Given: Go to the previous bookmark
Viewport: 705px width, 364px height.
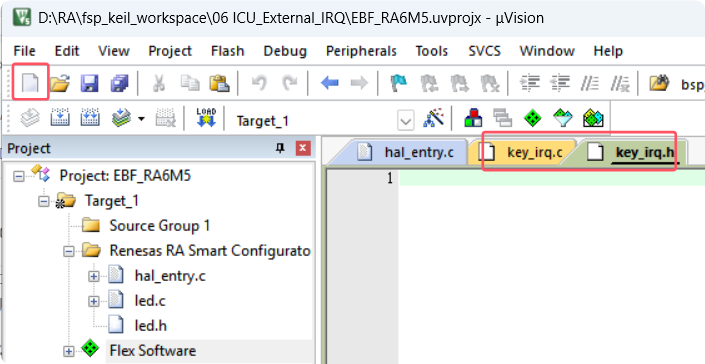Looking at the screenshot, I should click(x=429, y=84).
